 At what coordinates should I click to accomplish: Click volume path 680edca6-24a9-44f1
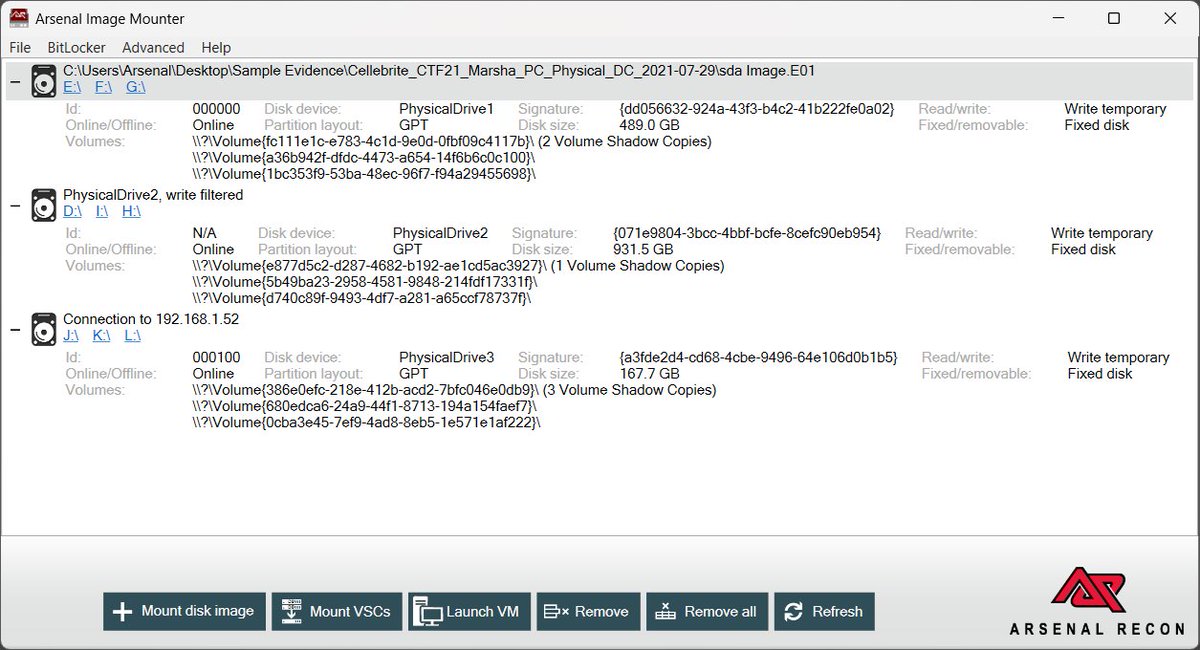click(x=364, y=406)
